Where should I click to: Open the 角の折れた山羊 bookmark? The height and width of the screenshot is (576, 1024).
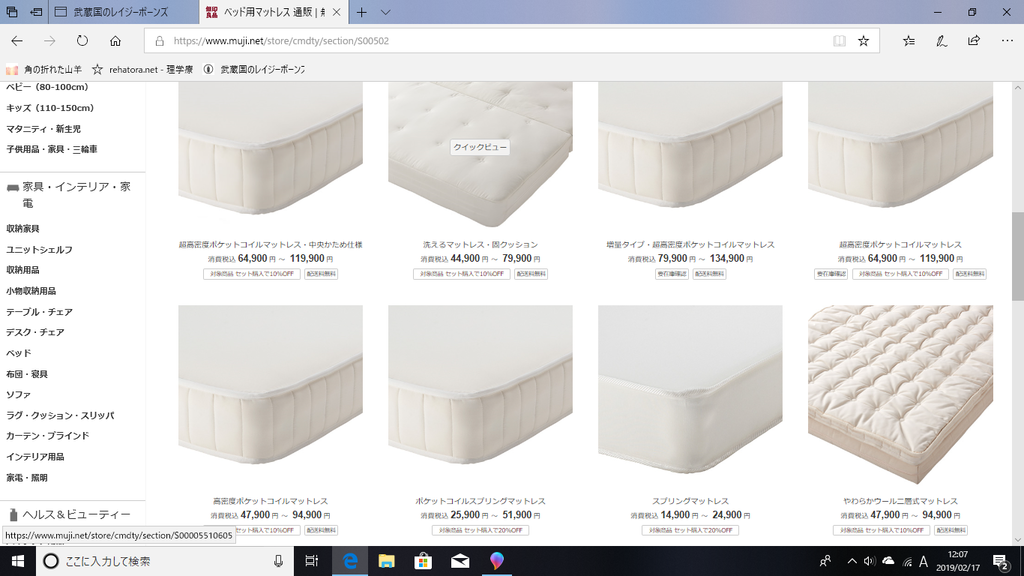44,69
